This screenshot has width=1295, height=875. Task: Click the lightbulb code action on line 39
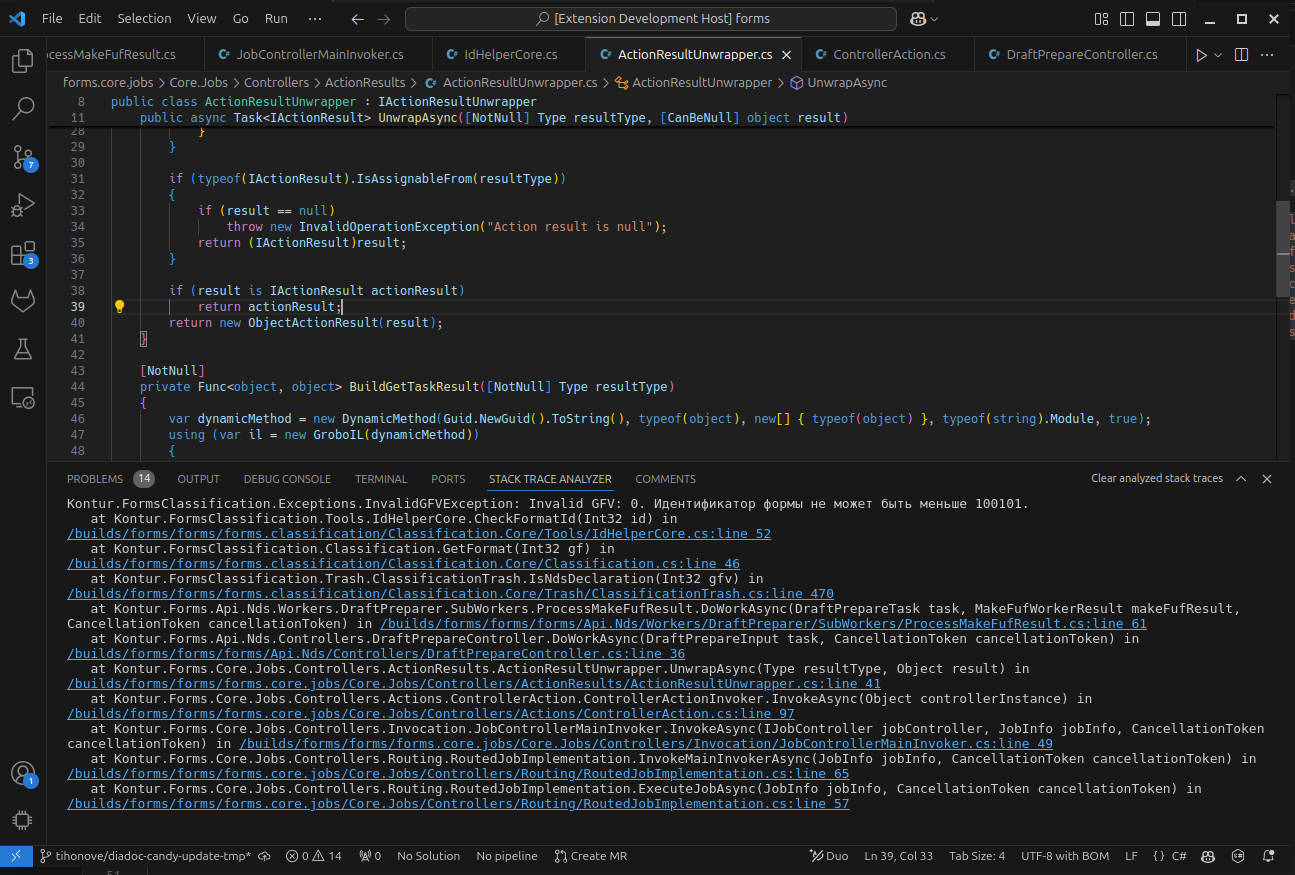pos(119,307)
